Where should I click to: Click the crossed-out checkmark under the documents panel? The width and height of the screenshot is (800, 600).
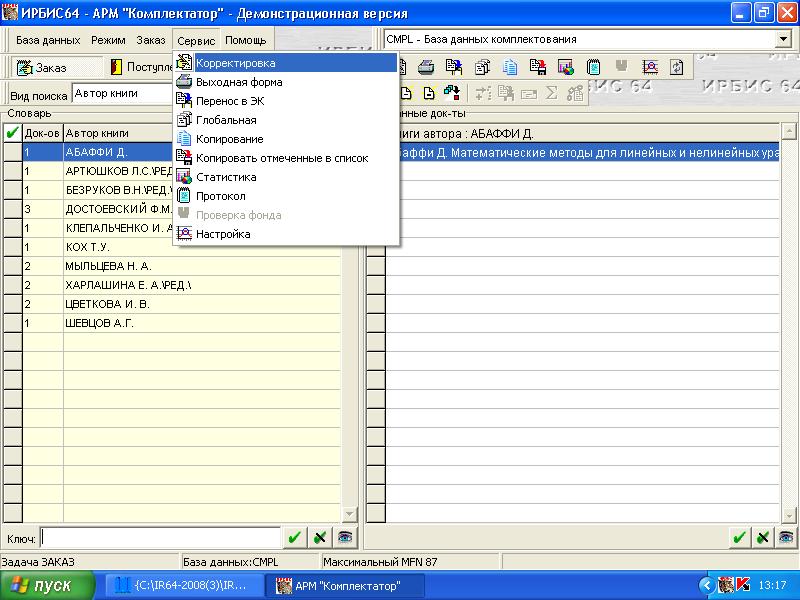[x=763, y=537]
